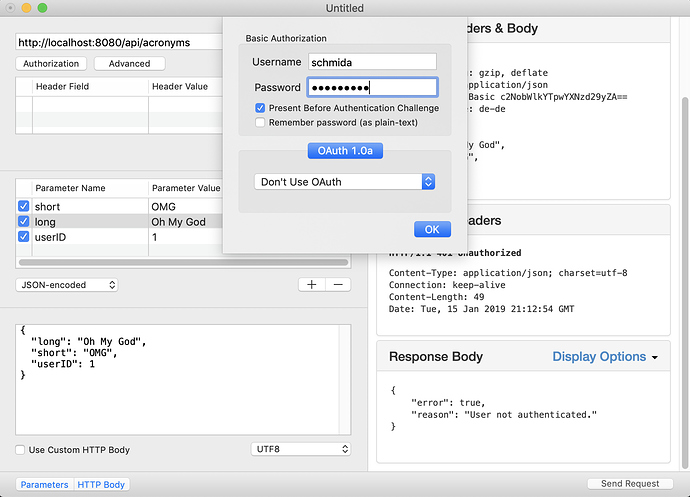The width and height of the screenshot is (690, 497).
Task: Click the Response Body heading
Action: pos(436,357)
